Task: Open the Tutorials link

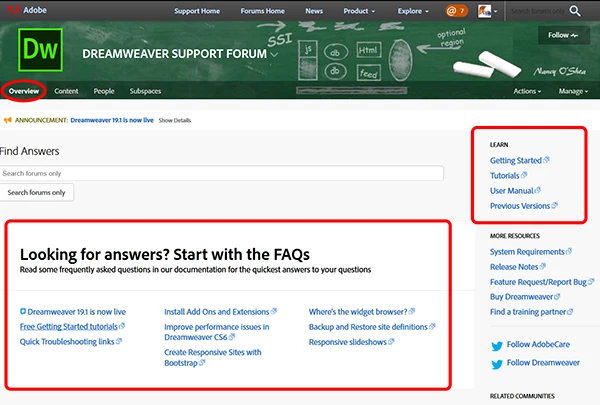Action: pos(504,175)
